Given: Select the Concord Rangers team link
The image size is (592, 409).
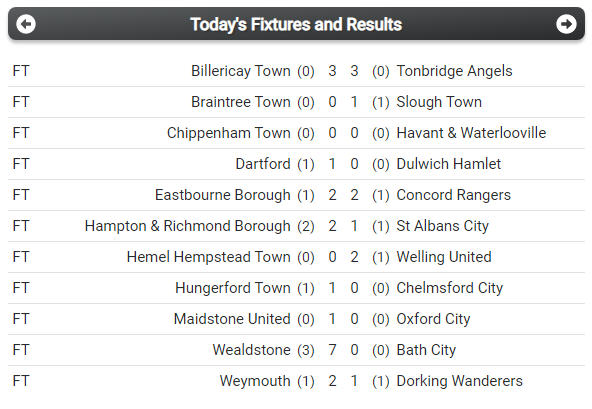Looking at the screenshot, I should 453,195.
